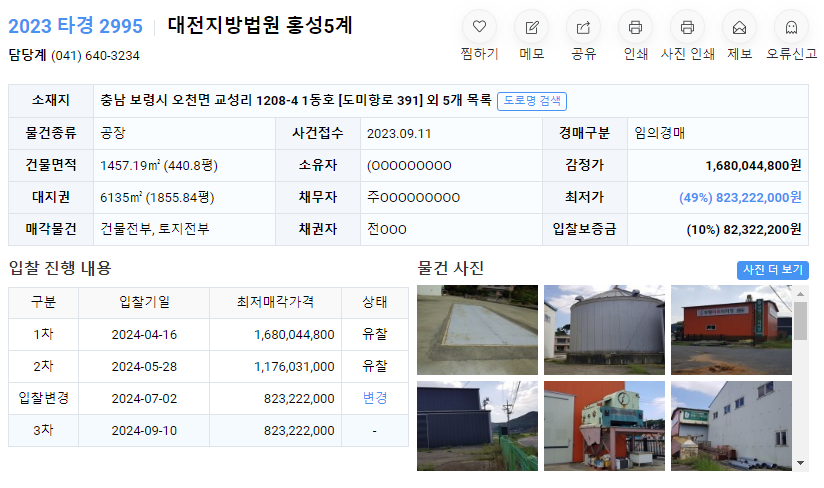824x488 pixels.
Task: Open the 메모 memo icon
Action: coord(531,27)
